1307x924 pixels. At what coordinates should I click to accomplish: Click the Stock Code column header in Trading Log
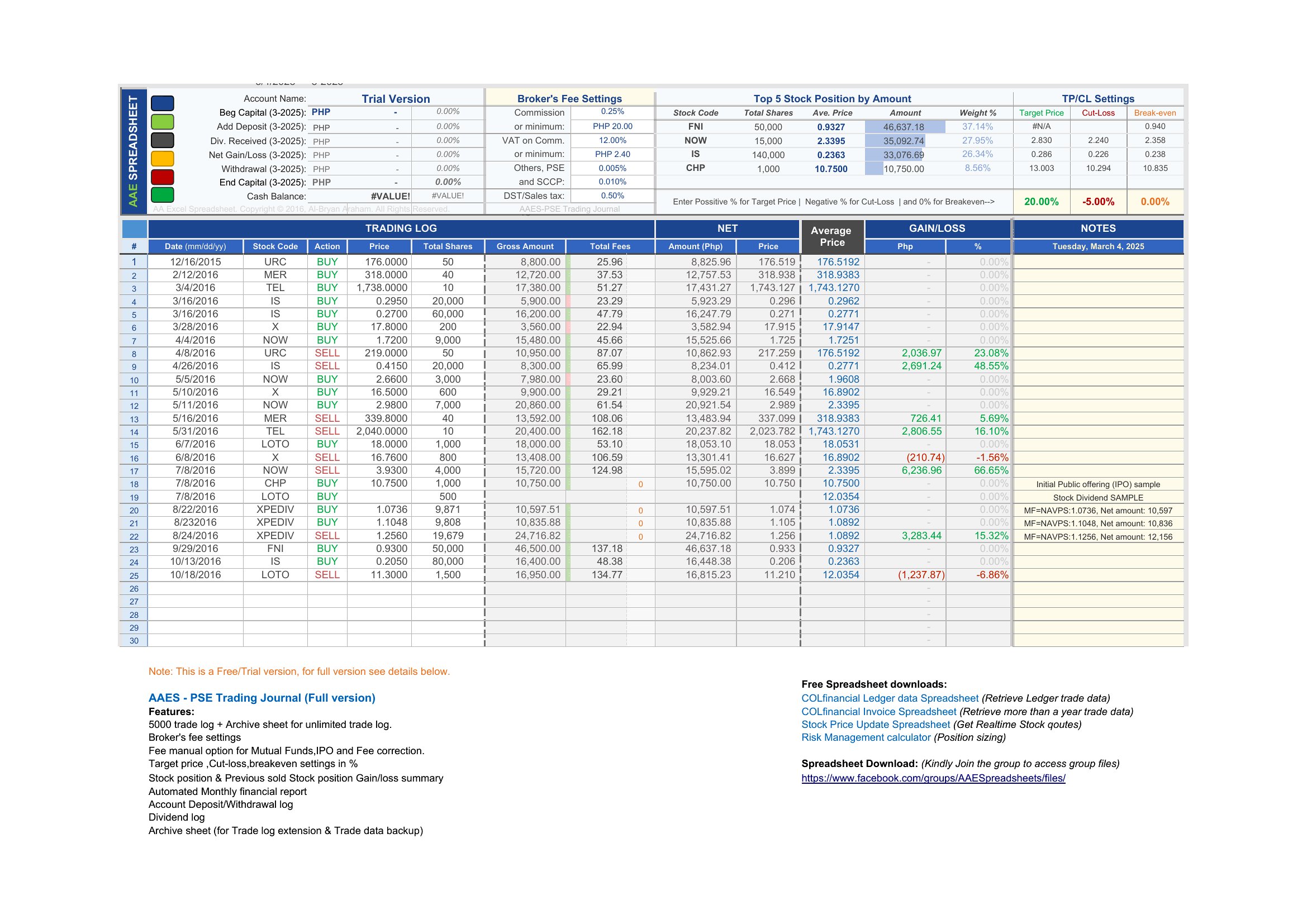275,246
